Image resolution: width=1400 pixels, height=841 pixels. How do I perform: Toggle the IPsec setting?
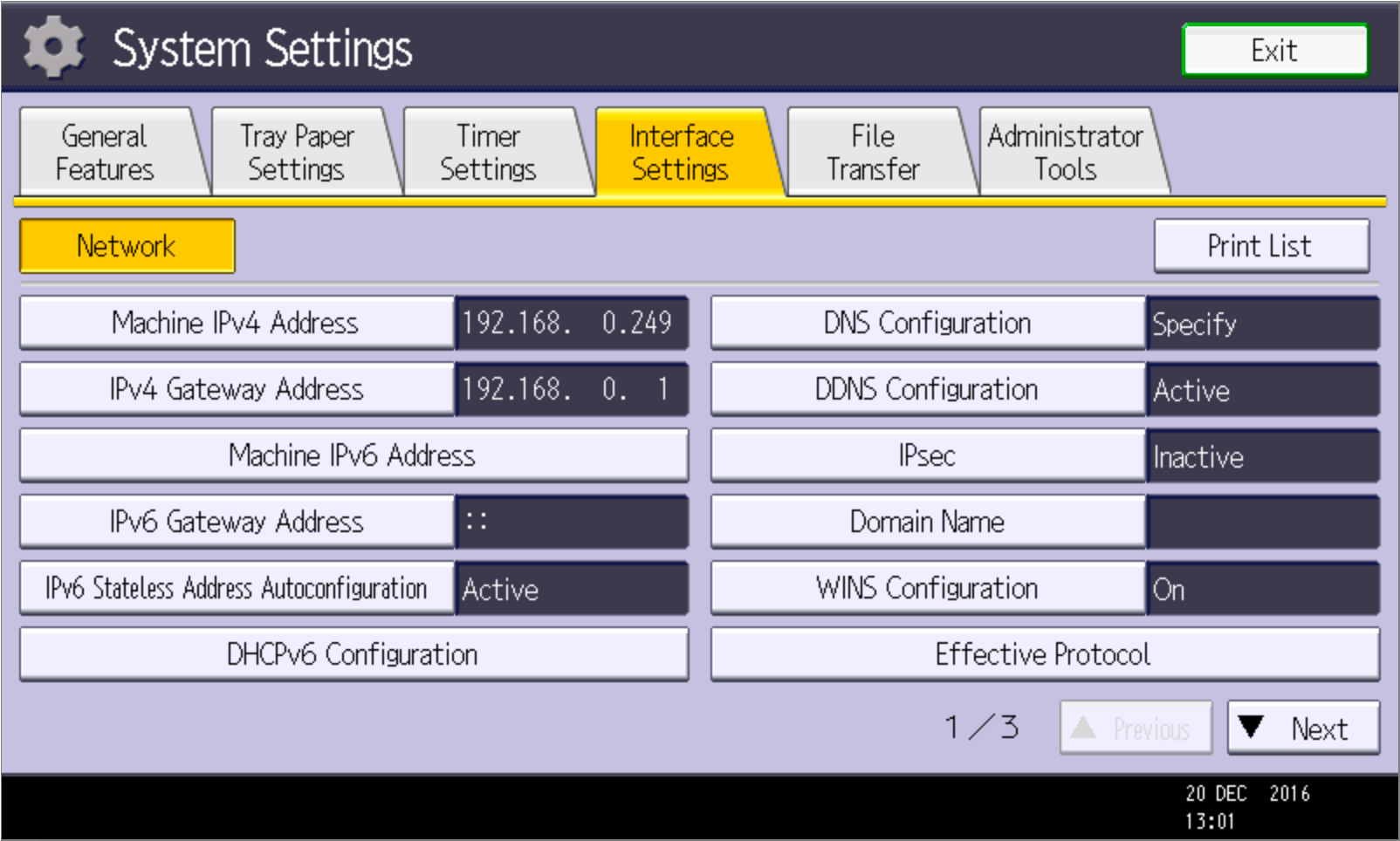(x=927, y=455)
